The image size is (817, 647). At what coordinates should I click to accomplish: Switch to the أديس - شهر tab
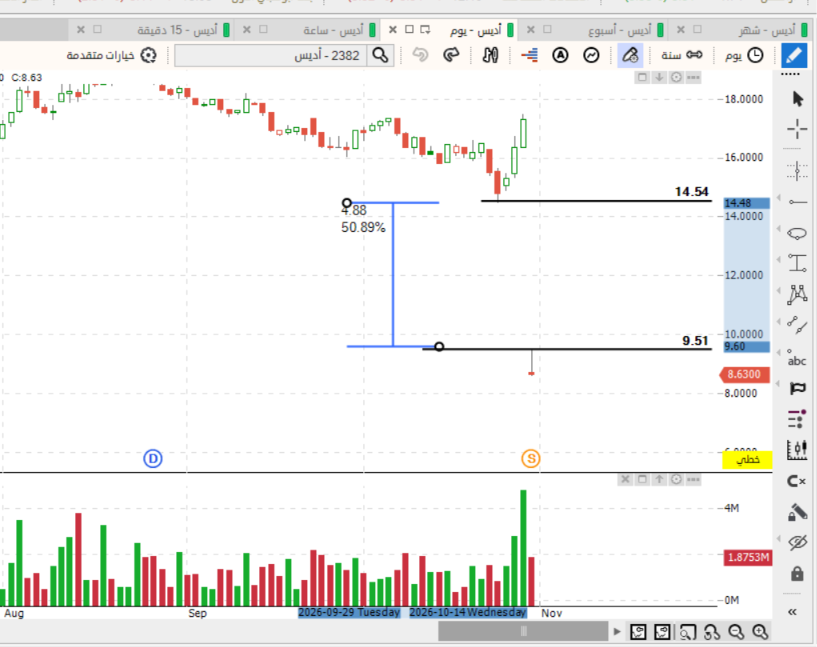tap(766, 30)
